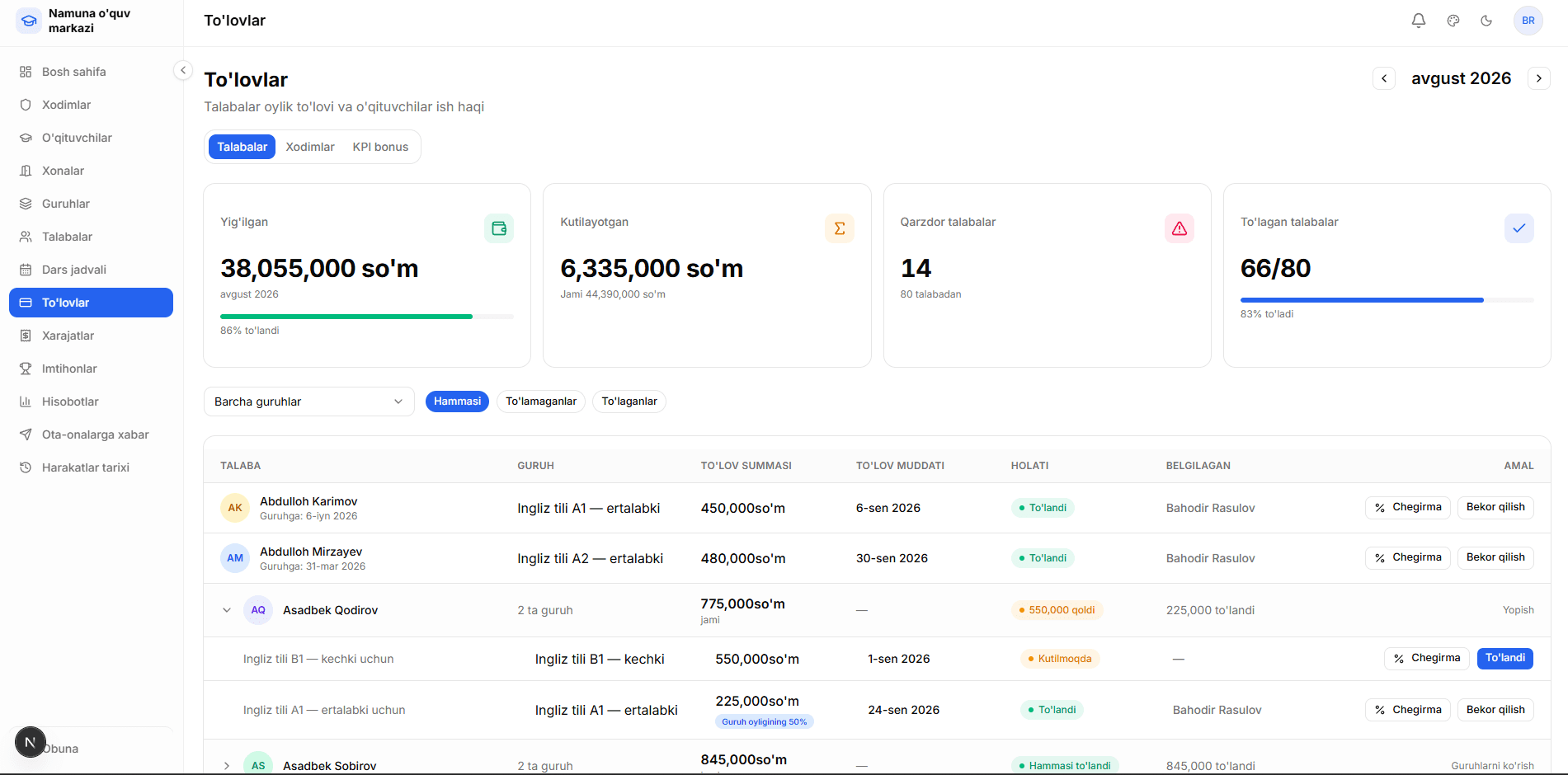Switch to the Talabalar tab
This screenshot has height=775, width=1568.
click(242, 147)
